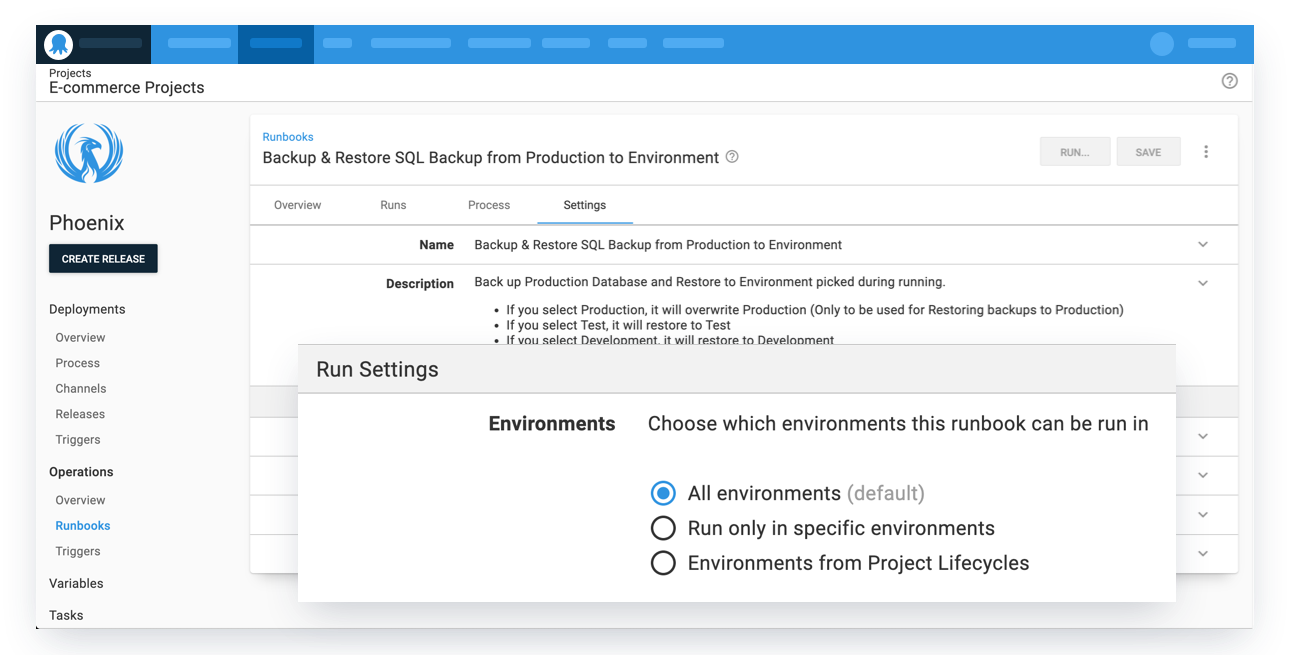The width and height of the screenshot is (1291, 655).
Task: Open the three-dot overflow menu
Action: click(1206, 152)
